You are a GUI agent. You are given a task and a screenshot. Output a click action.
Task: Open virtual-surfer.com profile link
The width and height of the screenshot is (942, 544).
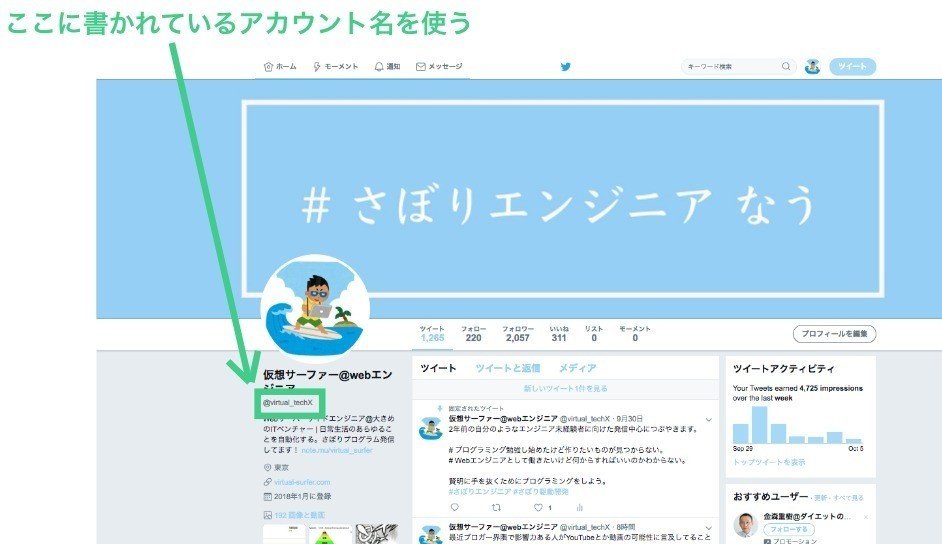(x=302, y=482)
